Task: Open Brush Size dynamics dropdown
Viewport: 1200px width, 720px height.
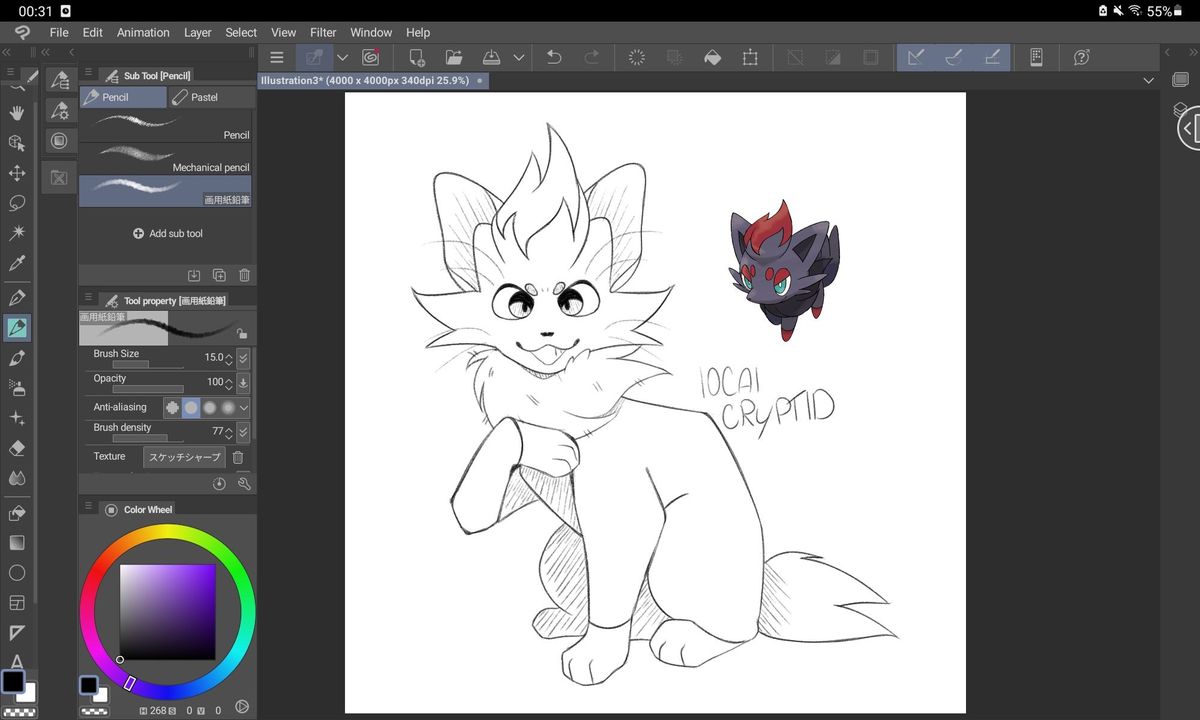Action: [x=243, y=358]
